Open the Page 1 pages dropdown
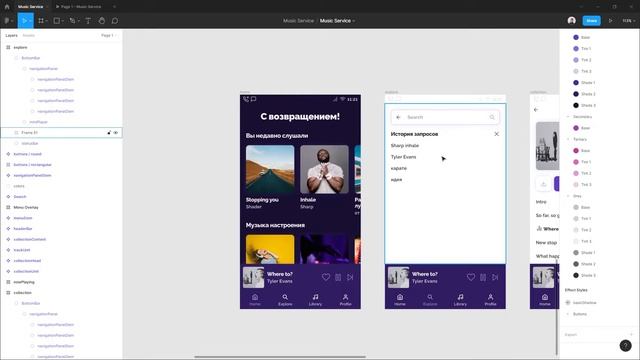Screen dimensions: 640x360 pos(109,36)
